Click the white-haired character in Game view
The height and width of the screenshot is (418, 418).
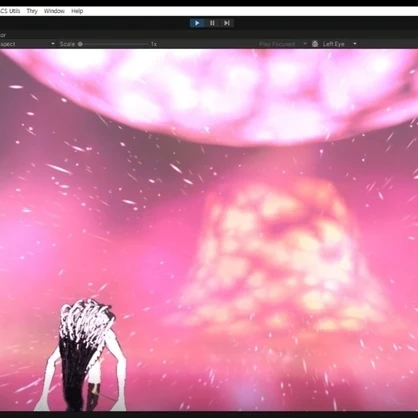(81, 355)
